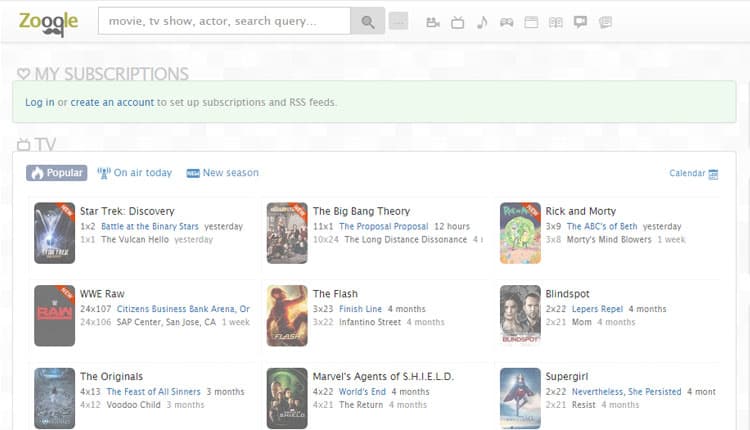
Task: Open episode The ABC's of Beth
Action: click(602, 226)
